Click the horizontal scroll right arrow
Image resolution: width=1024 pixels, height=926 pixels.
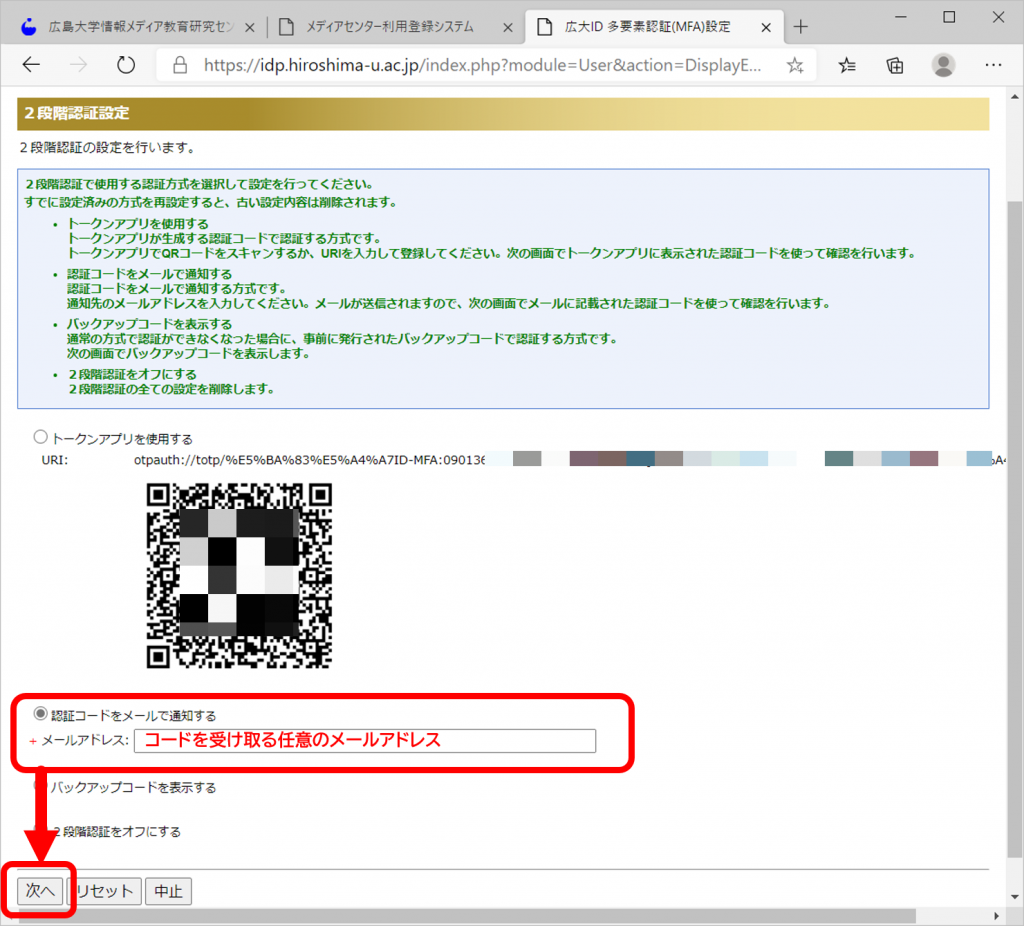pos(997,916)
